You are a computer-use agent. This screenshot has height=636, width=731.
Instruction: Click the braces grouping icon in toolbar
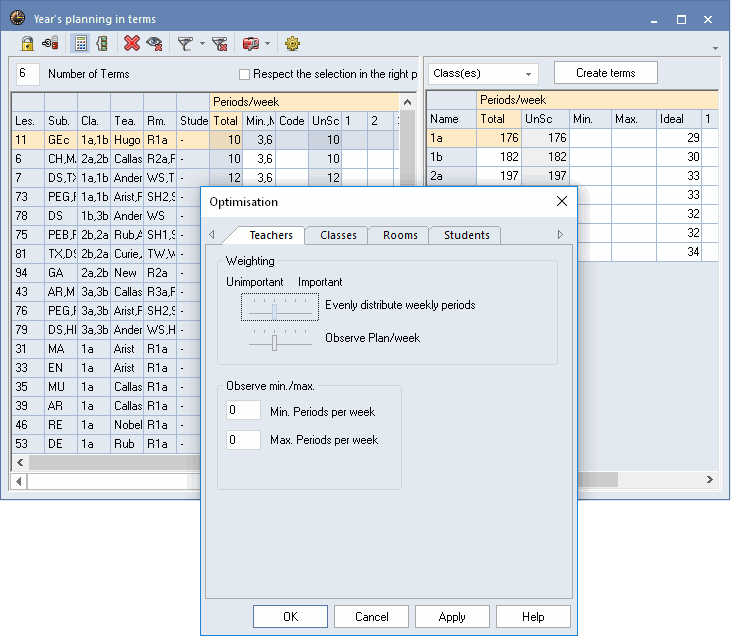tap(102, 43)
